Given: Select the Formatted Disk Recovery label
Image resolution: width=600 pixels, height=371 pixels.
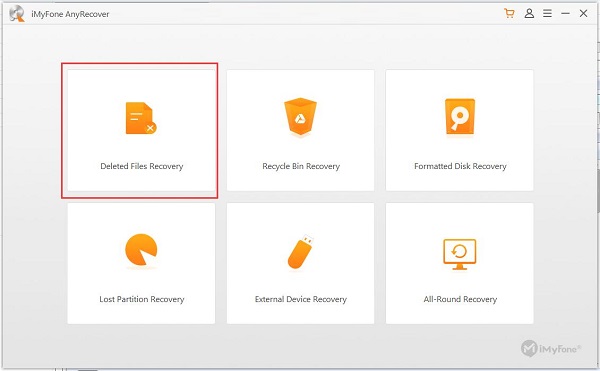Looking at the screenshot, I should (460, 166).
